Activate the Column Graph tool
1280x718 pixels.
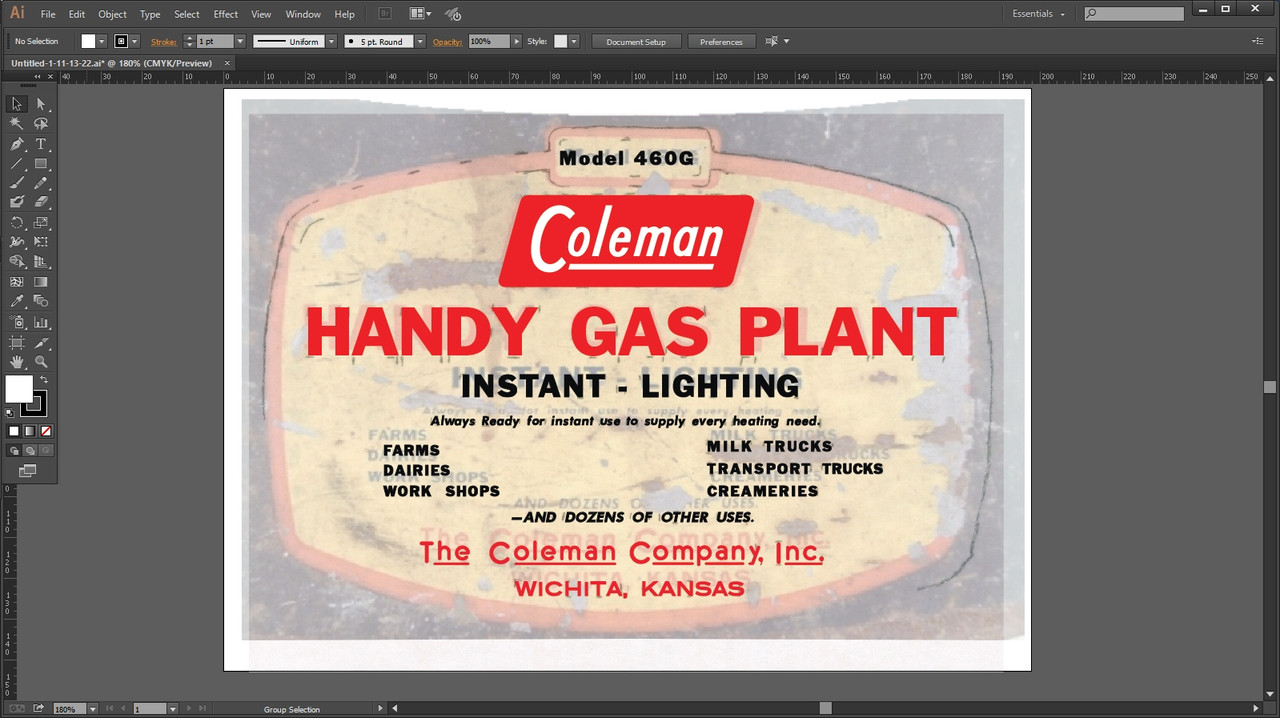41,322
